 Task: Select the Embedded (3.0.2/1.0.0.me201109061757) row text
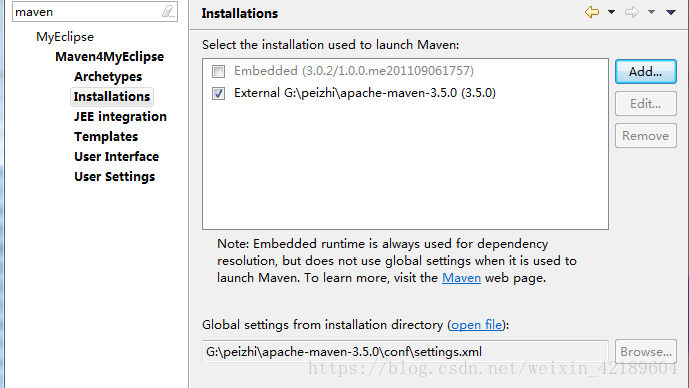[x=354, y=71]
